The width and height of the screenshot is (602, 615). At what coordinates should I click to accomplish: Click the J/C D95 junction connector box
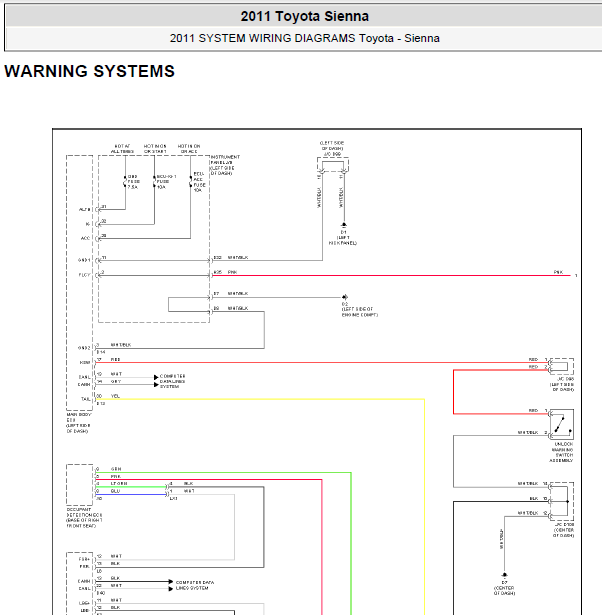click(562, 366)
